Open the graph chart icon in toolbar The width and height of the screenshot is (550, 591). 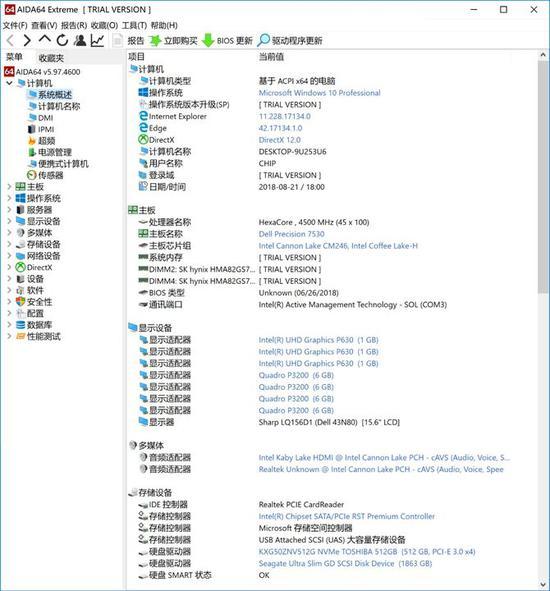point(97,40)
